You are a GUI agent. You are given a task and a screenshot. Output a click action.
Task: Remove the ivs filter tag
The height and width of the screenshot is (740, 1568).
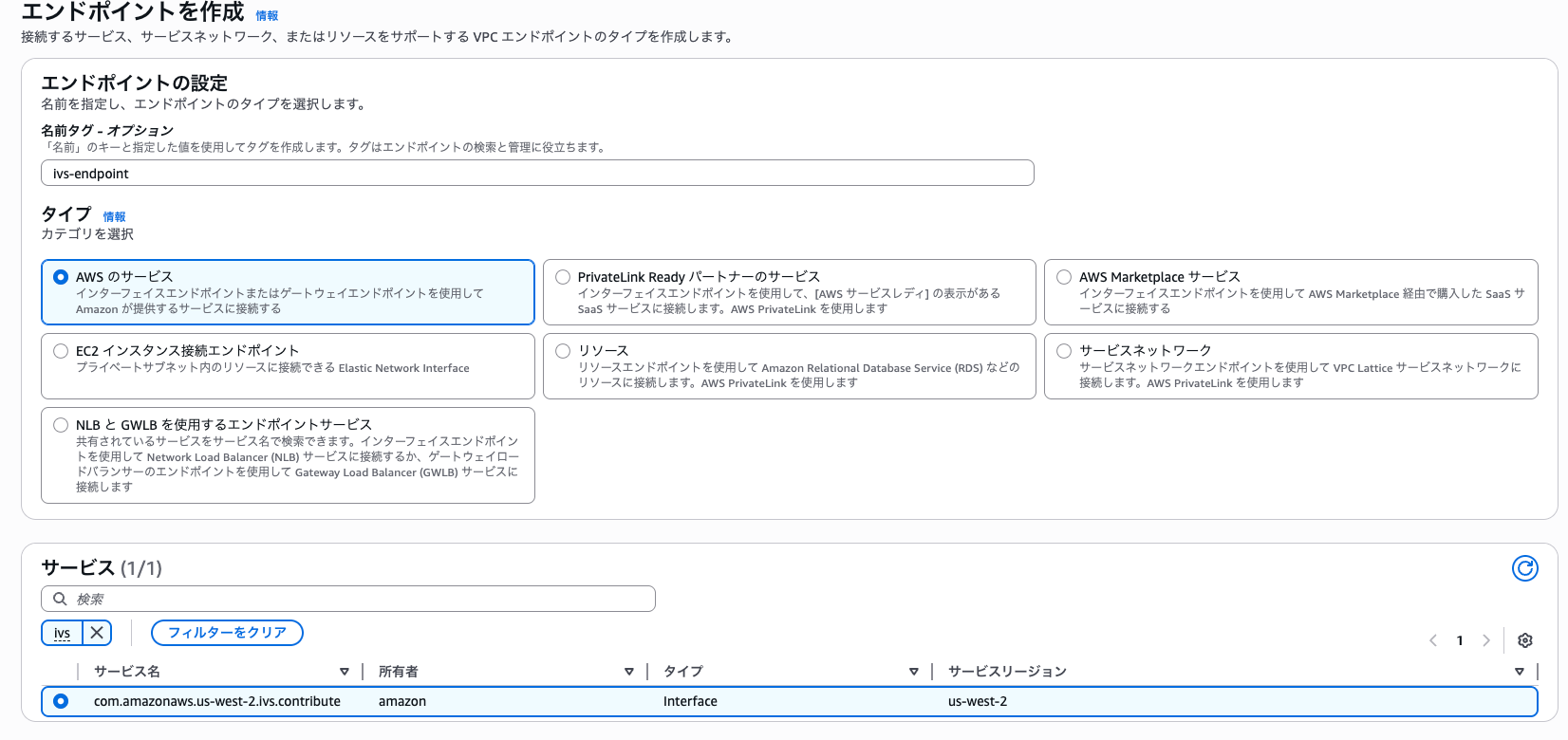click(x=97, y=633)
